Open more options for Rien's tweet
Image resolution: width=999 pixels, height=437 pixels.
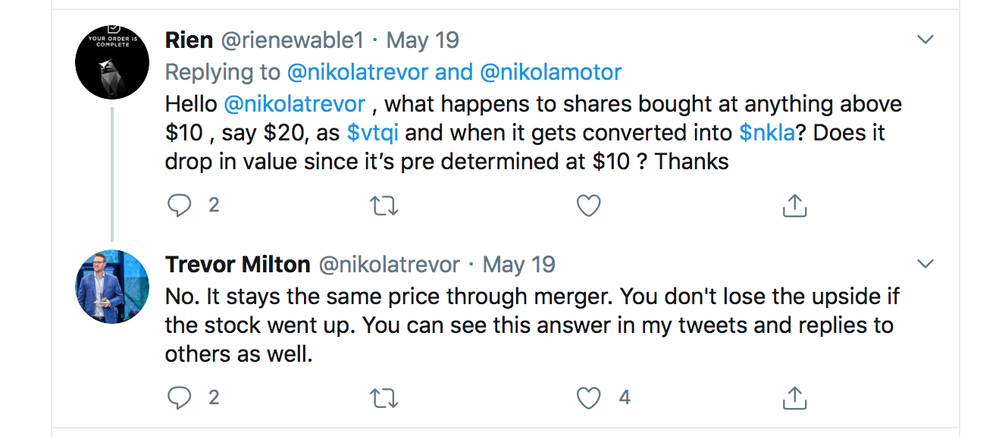tap(926, 40)
